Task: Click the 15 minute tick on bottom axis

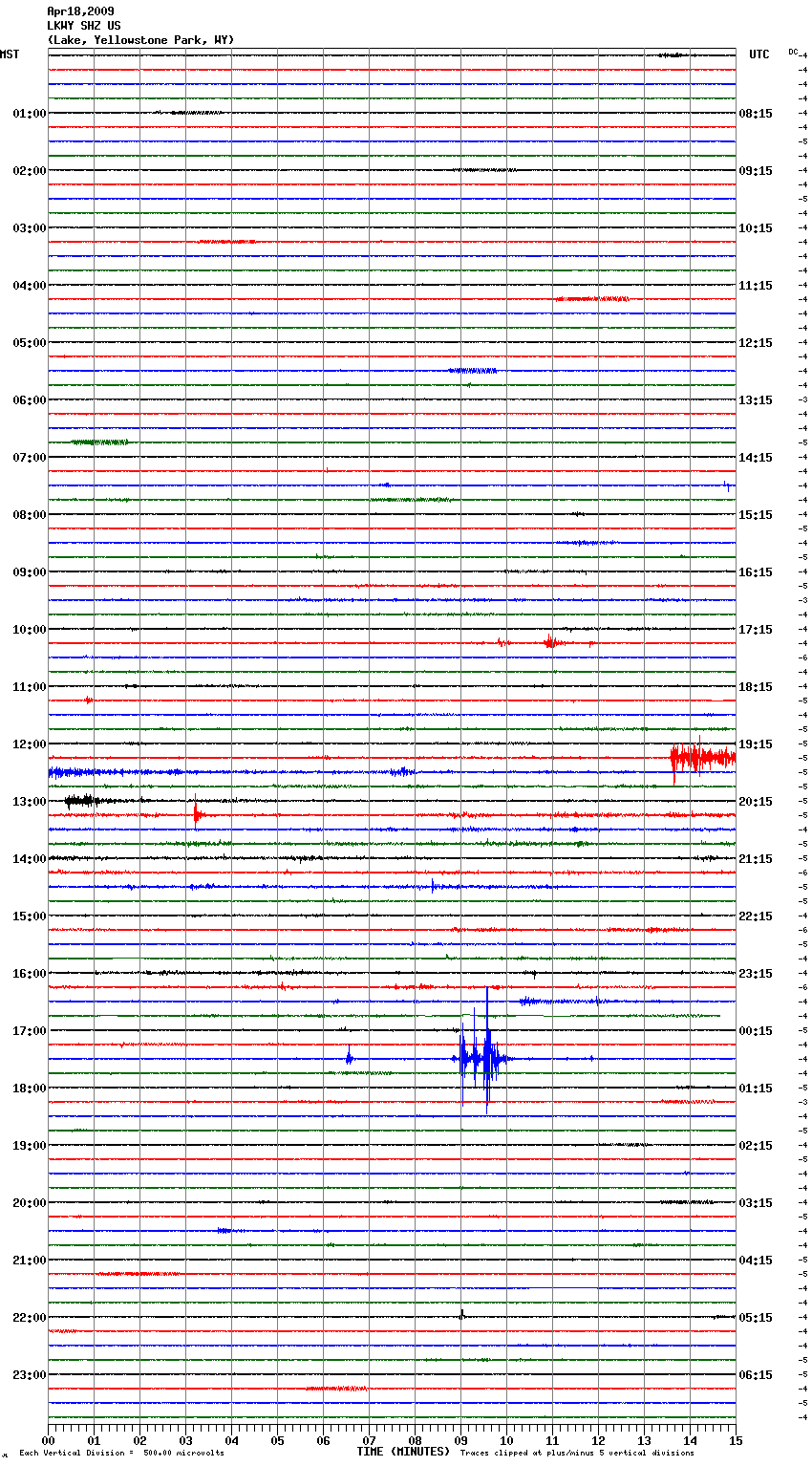Action: coord(736,1440)
